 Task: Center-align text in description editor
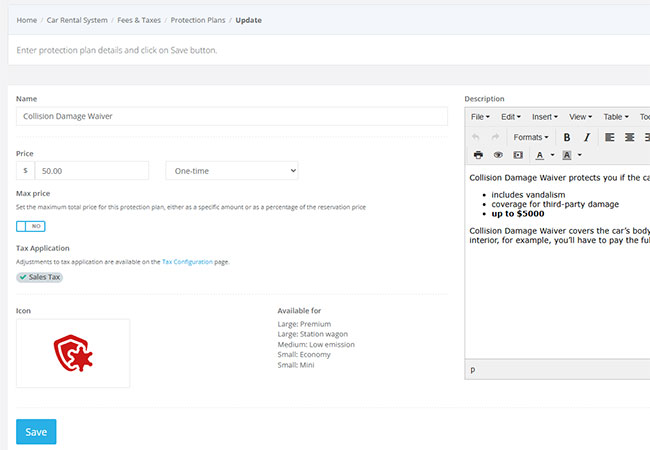click(629, 137)
